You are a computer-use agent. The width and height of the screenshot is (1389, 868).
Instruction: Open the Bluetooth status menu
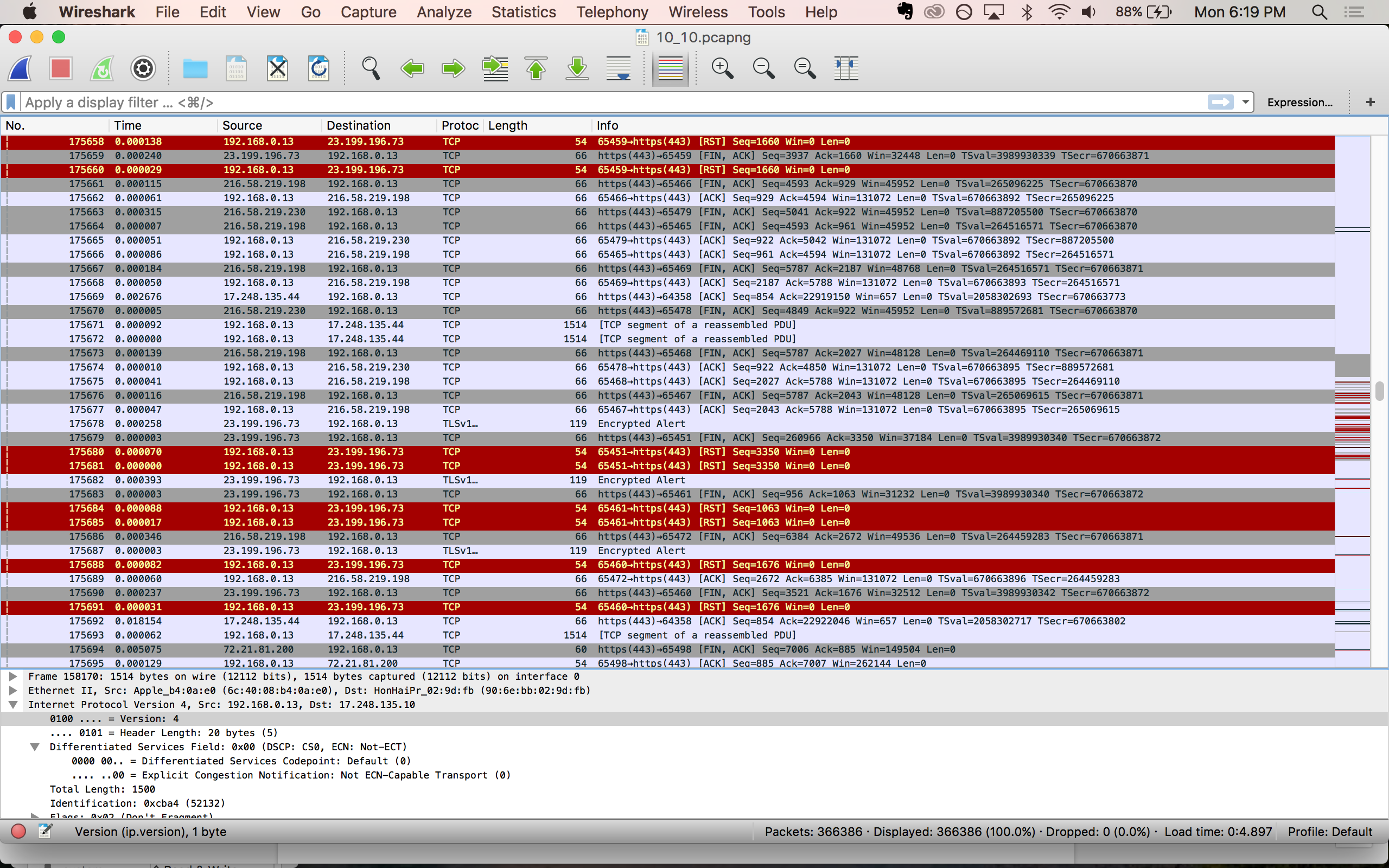tap(1027, 12)
